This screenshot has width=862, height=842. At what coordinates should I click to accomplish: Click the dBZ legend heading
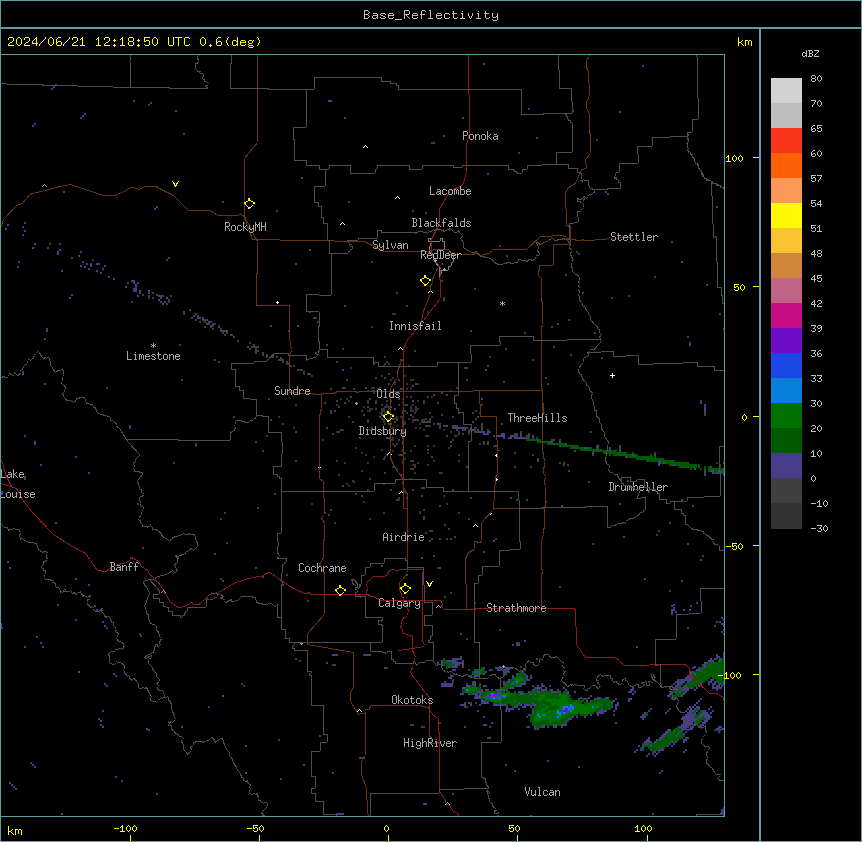(810, 53)
